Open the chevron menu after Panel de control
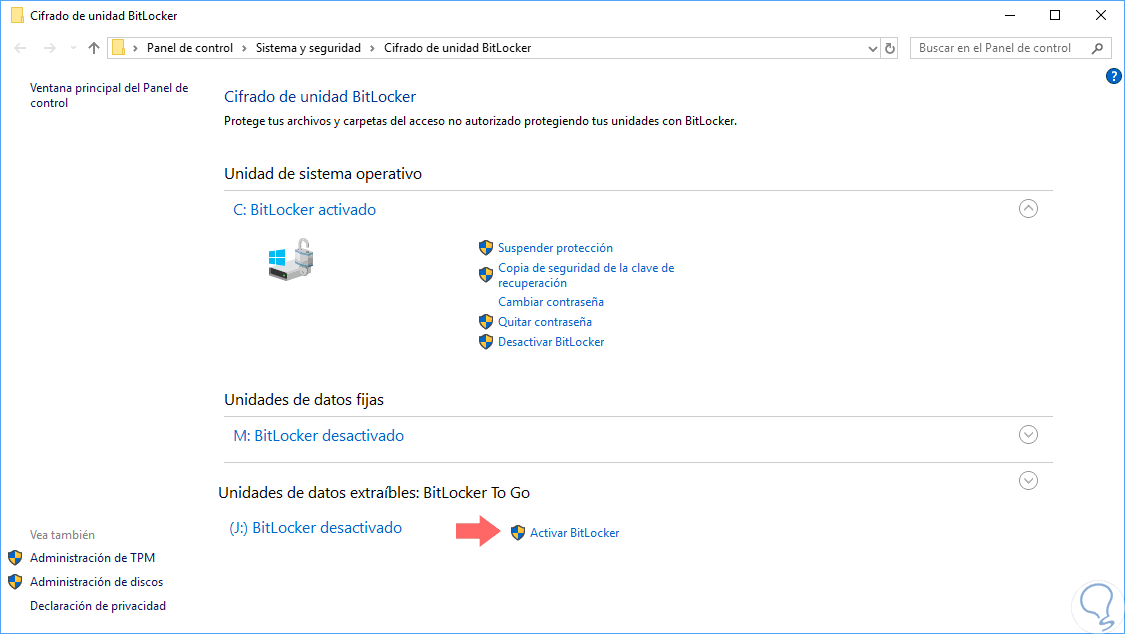The height and width of the screenshot is (634, 1125). coord(245,48)
